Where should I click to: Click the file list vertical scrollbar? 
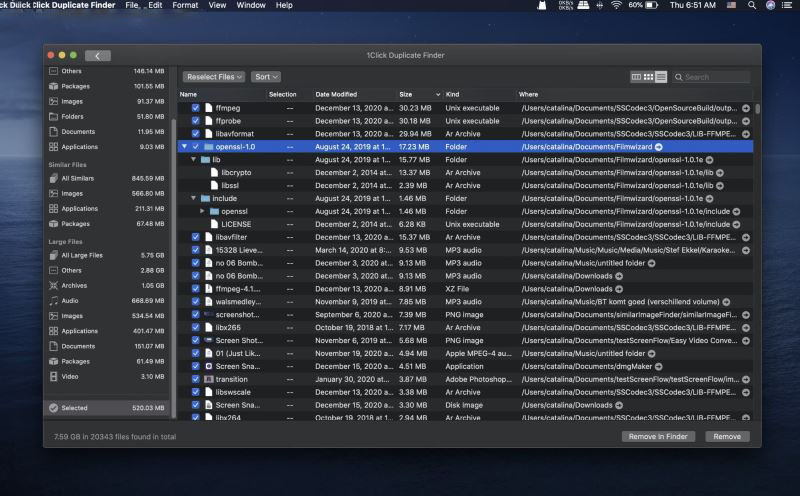[758, 109]
